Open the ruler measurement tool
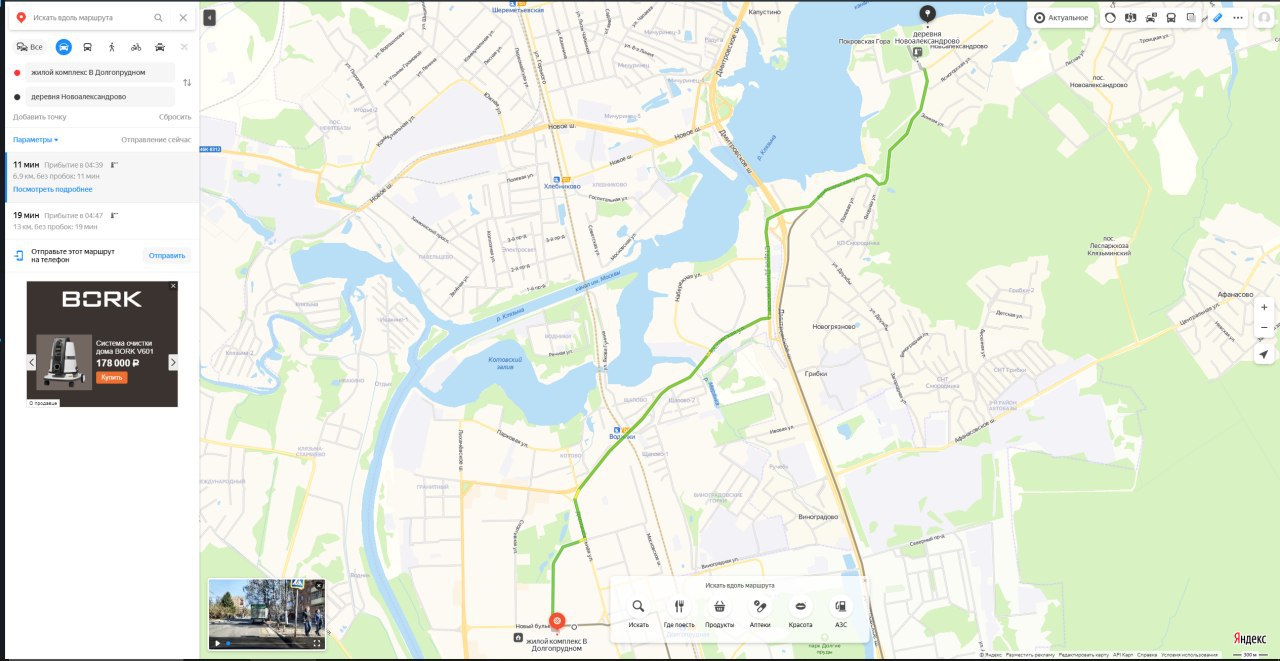The image size is (1280, 661). tap(1219, 17)
